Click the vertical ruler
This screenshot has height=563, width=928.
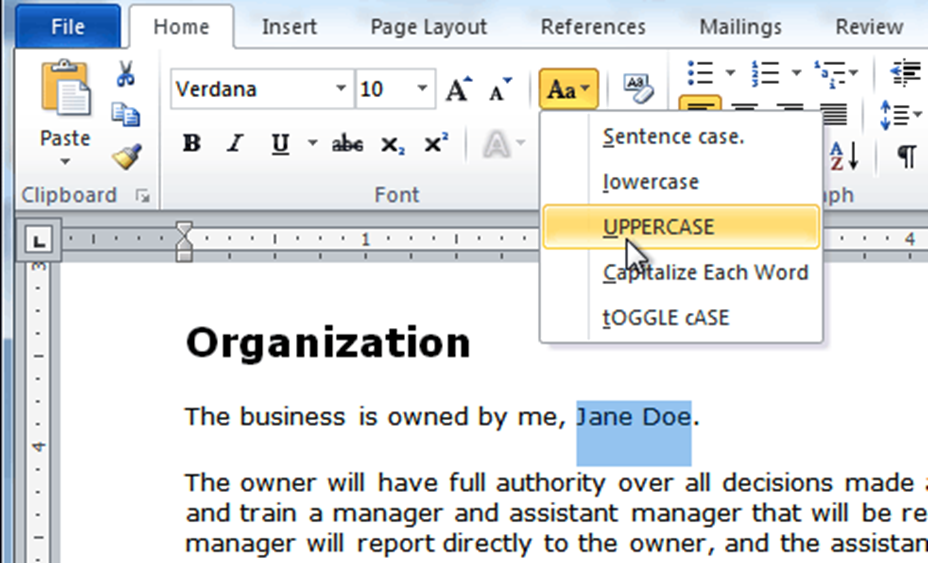click(38, 411)
